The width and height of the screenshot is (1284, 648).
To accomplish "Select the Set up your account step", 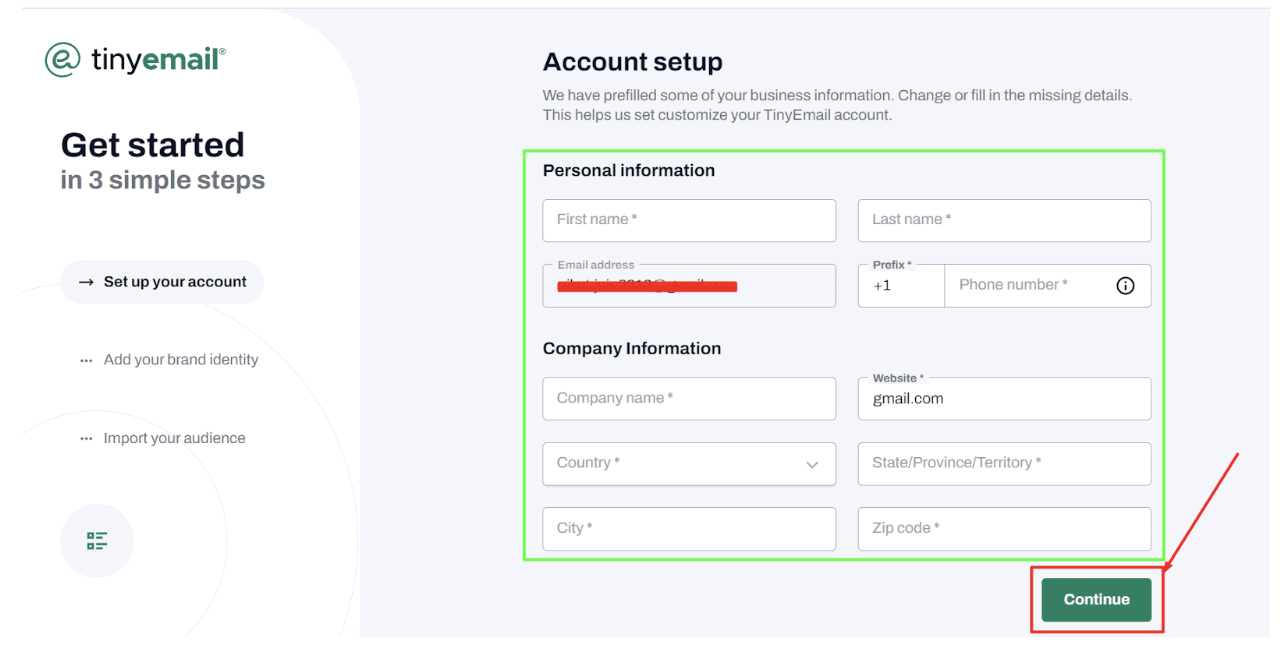I will [175, 282].
